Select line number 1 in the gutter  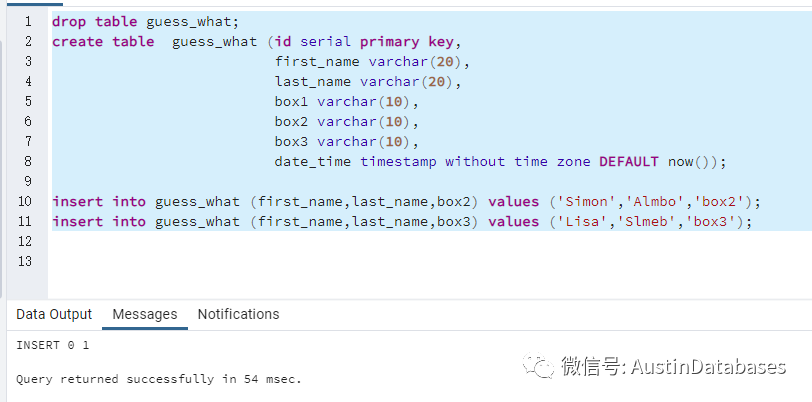(27, 21)
